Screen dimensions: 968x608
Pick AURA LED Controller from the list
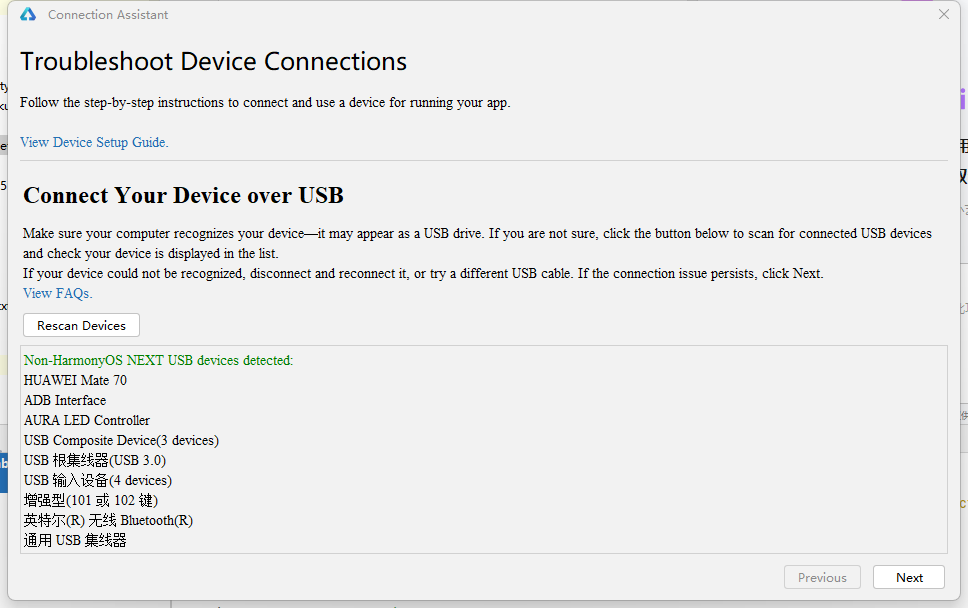(87, 420)
